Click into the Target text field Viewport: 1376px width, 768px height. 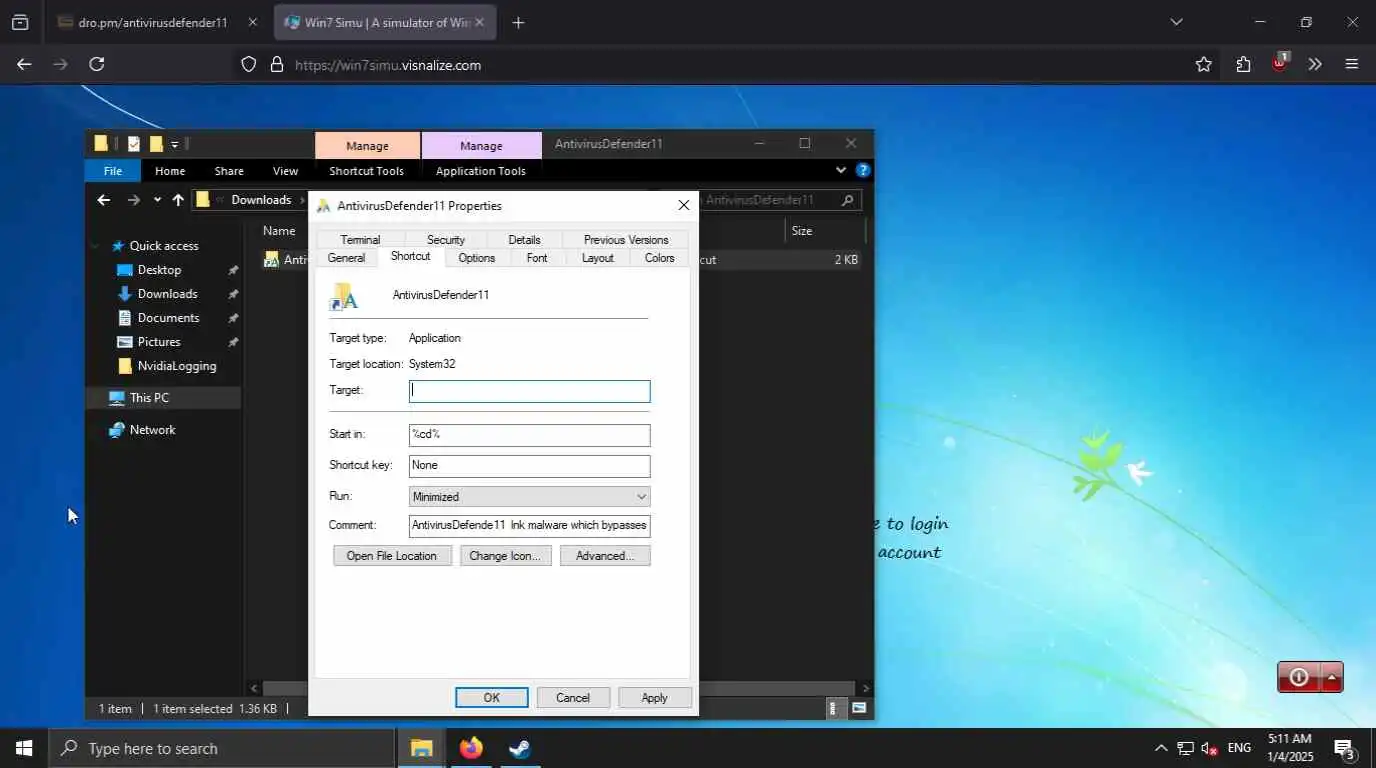click(x=529, y=391)
